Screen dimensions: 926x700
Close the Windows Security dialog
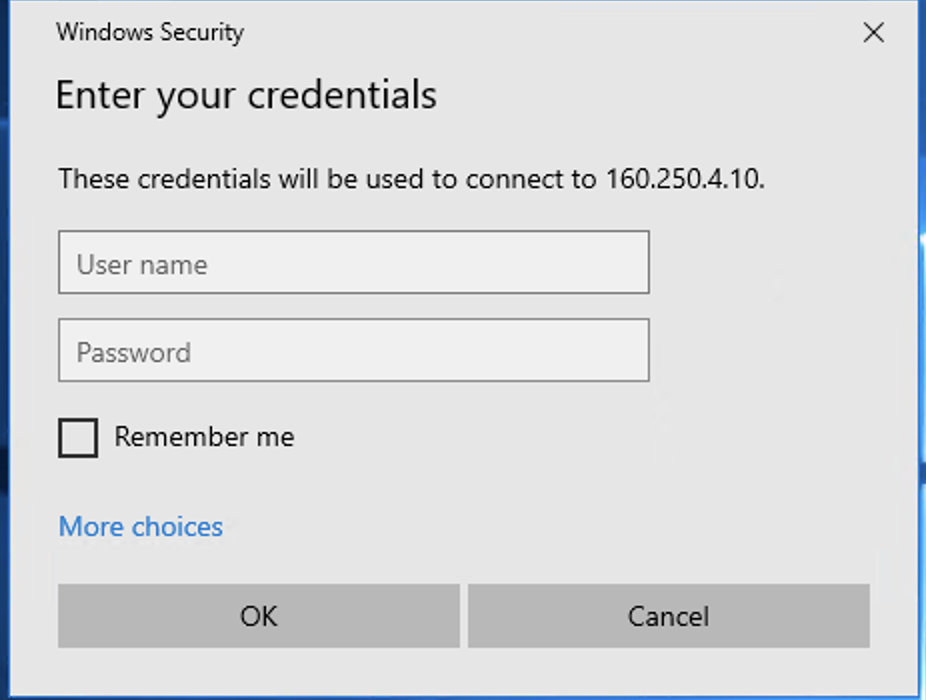873,33
